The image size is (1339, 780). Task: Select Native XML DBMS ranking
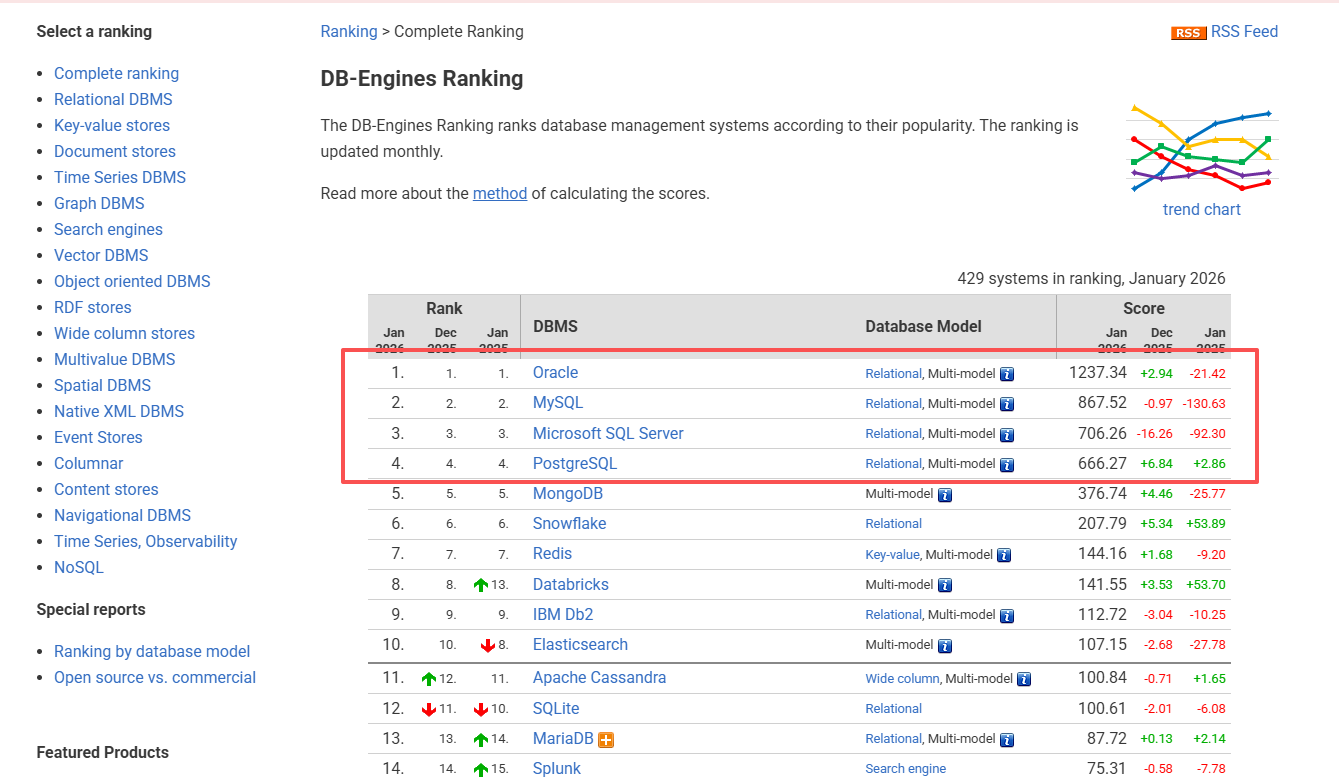click(119, 411)
